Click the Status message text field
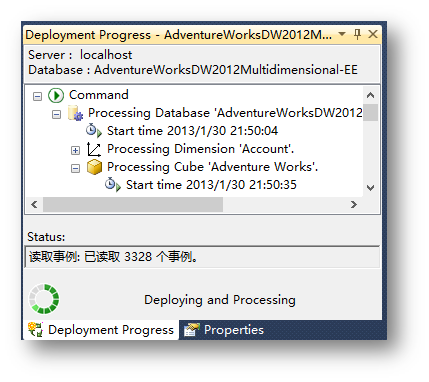Viewport: 429px width, 382px height. click(x=202, y=257)
